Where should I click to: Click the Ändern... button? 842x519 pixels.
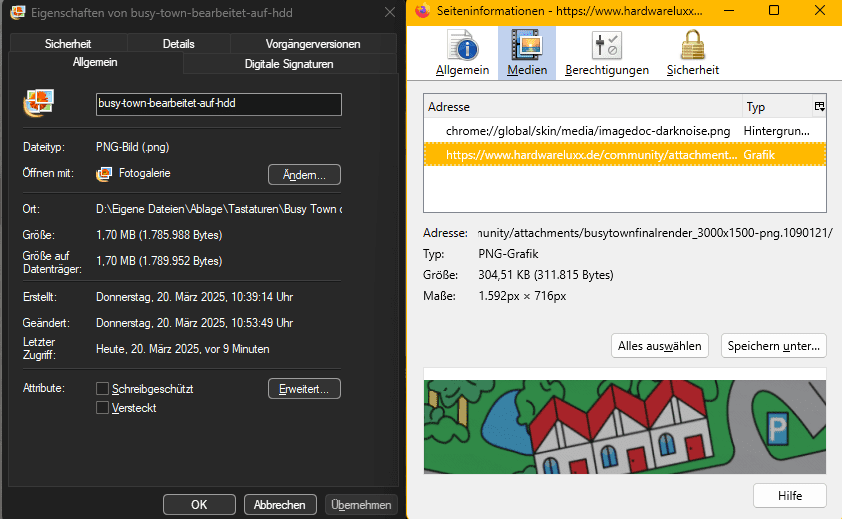pyautogui.click(x=304, y=175)
